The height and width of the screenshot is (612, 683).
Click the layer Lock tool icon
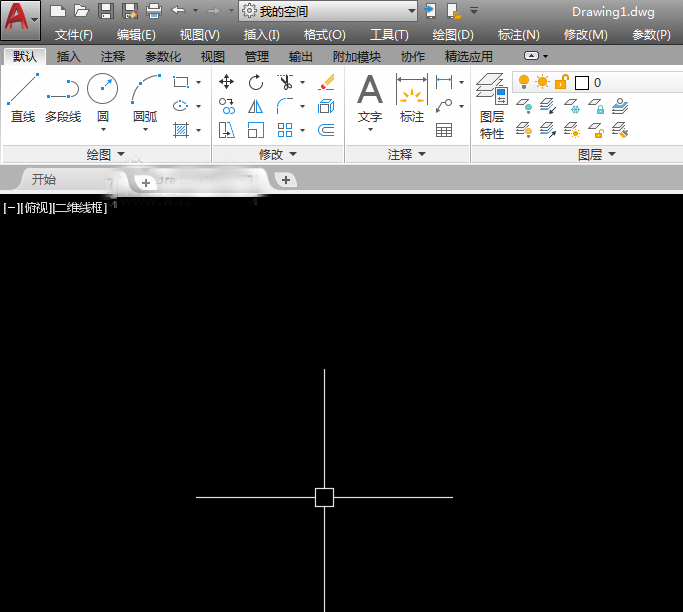[596, 106]
